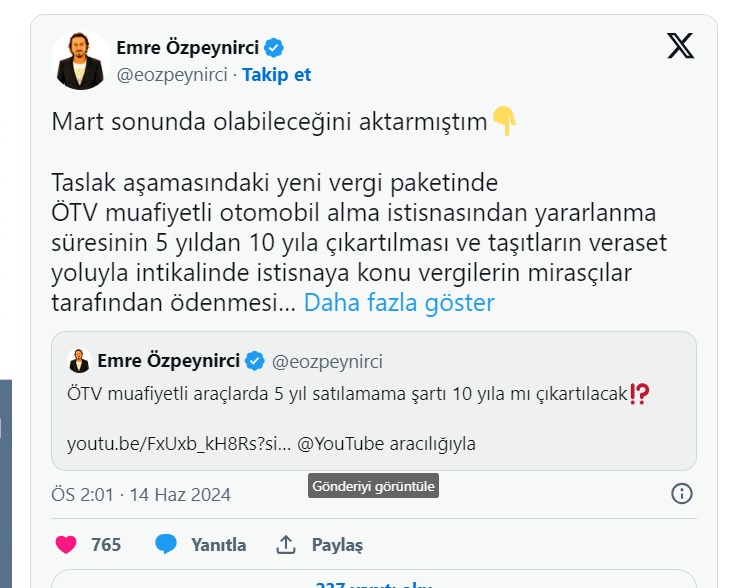Viewport: 744px width, 588px height.
Task: Open the tweet info circle icon
Action: 682,494
